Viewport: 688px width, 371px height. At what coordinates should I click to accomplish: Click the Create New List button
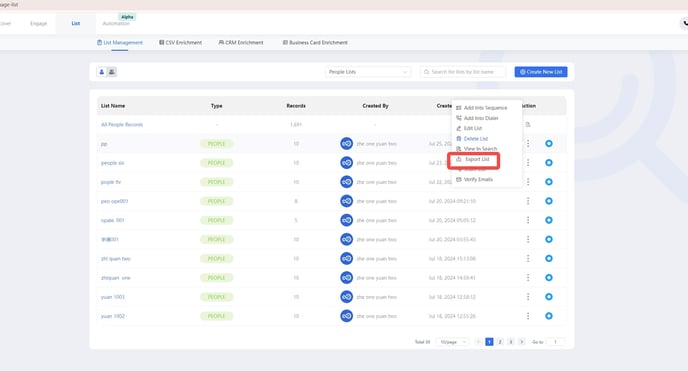541,72
